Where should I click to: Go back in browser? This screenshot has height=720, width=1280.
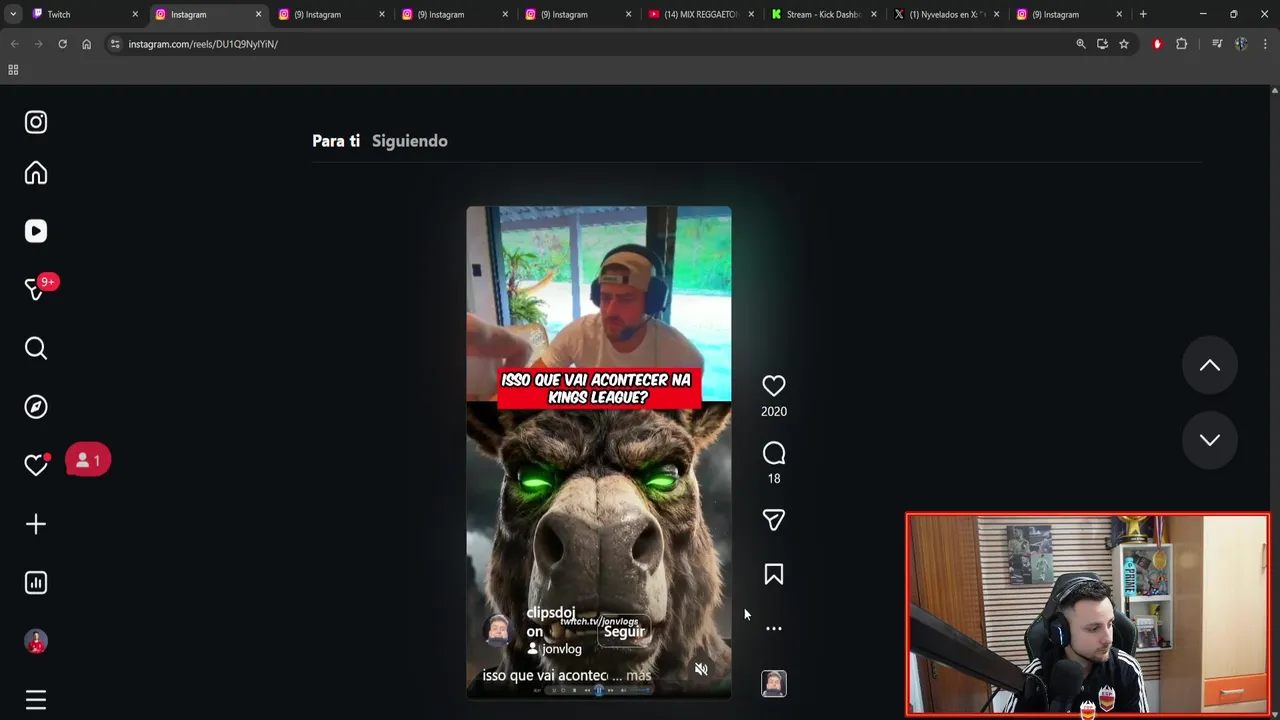(14, 44)
